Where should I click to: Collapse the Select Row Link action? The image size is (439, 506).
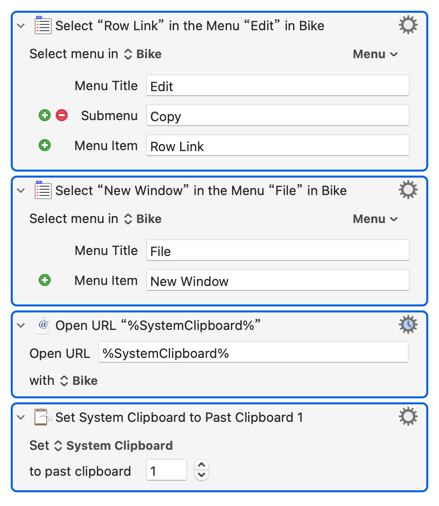click(x=21, y=26)
